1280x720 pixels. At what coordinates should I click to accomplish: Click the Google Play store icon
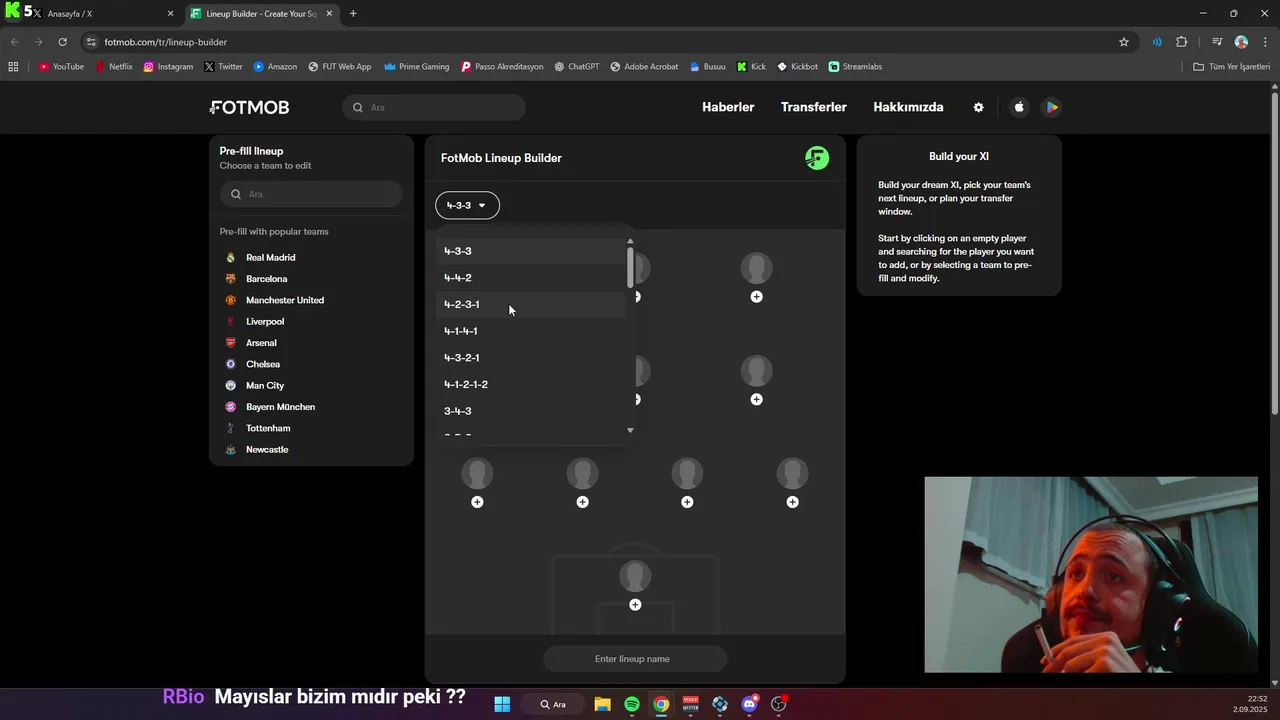(1051, 107)
